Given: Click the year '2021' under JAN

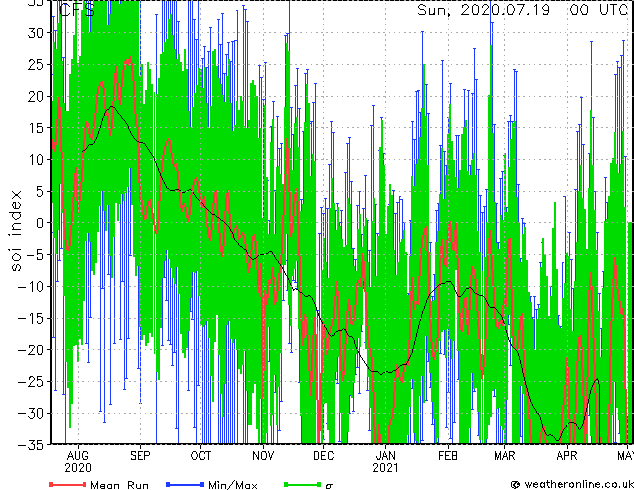Looking at the screenshot, I should [385, 468].
